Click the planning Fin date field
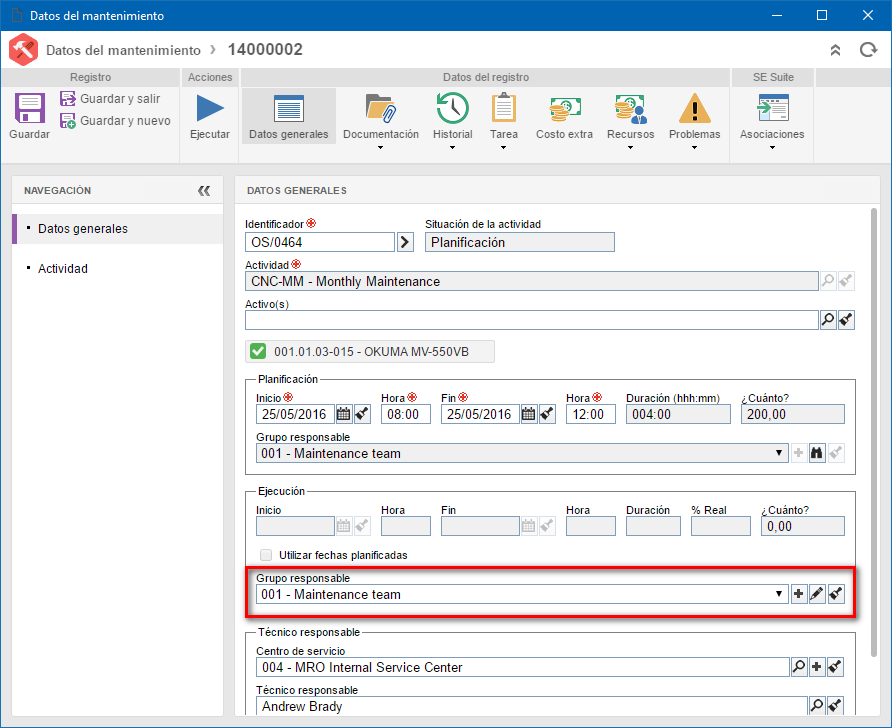This screenshot has width=892, height=728. pyautogui.click(x=480, y=414)
